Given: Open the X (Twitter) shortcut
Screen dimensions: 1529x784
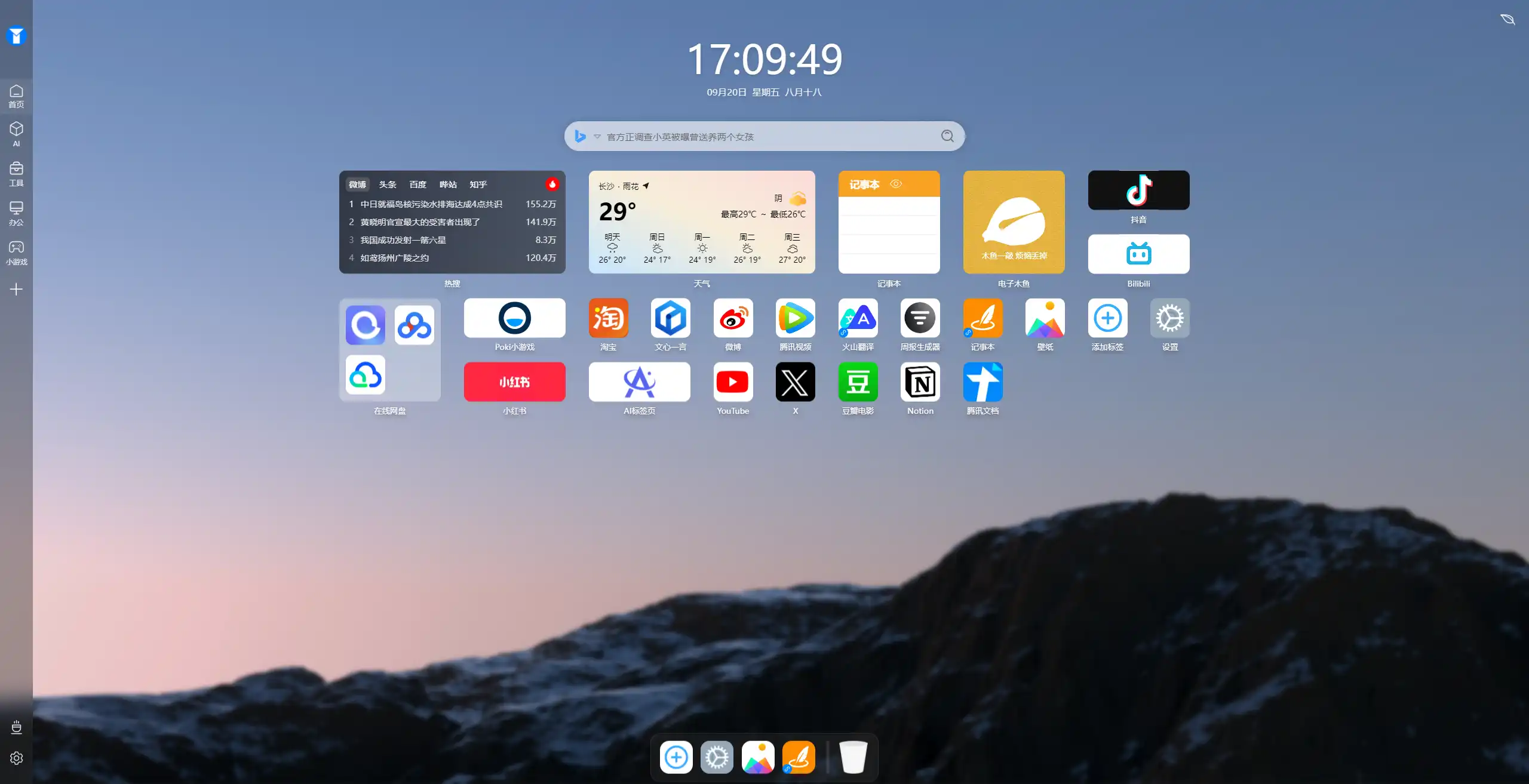Looking at the screenshot, I should [x=796, y=382].
